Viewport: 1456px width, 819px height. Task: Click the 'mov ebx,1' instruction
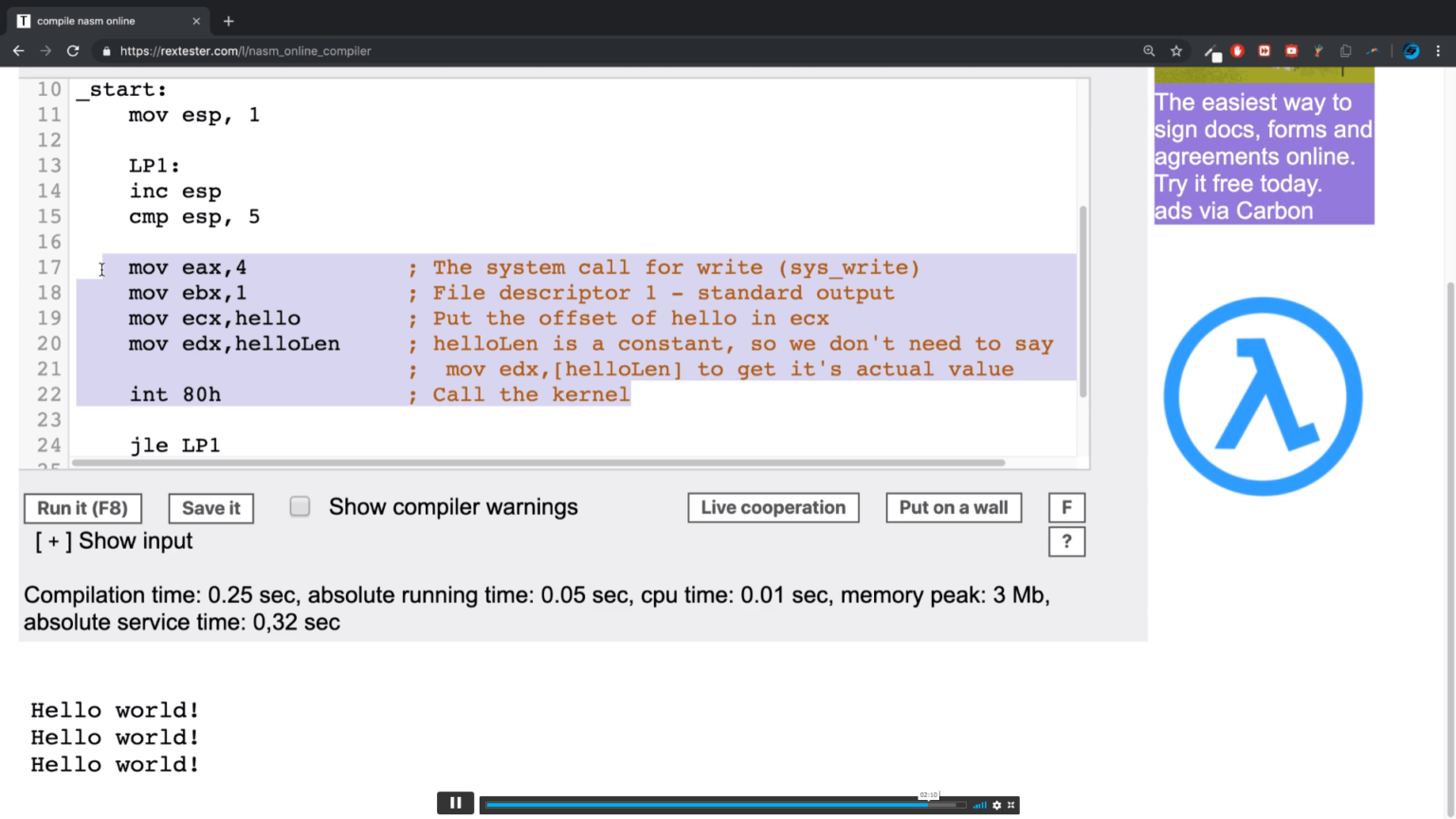point(188,294)
